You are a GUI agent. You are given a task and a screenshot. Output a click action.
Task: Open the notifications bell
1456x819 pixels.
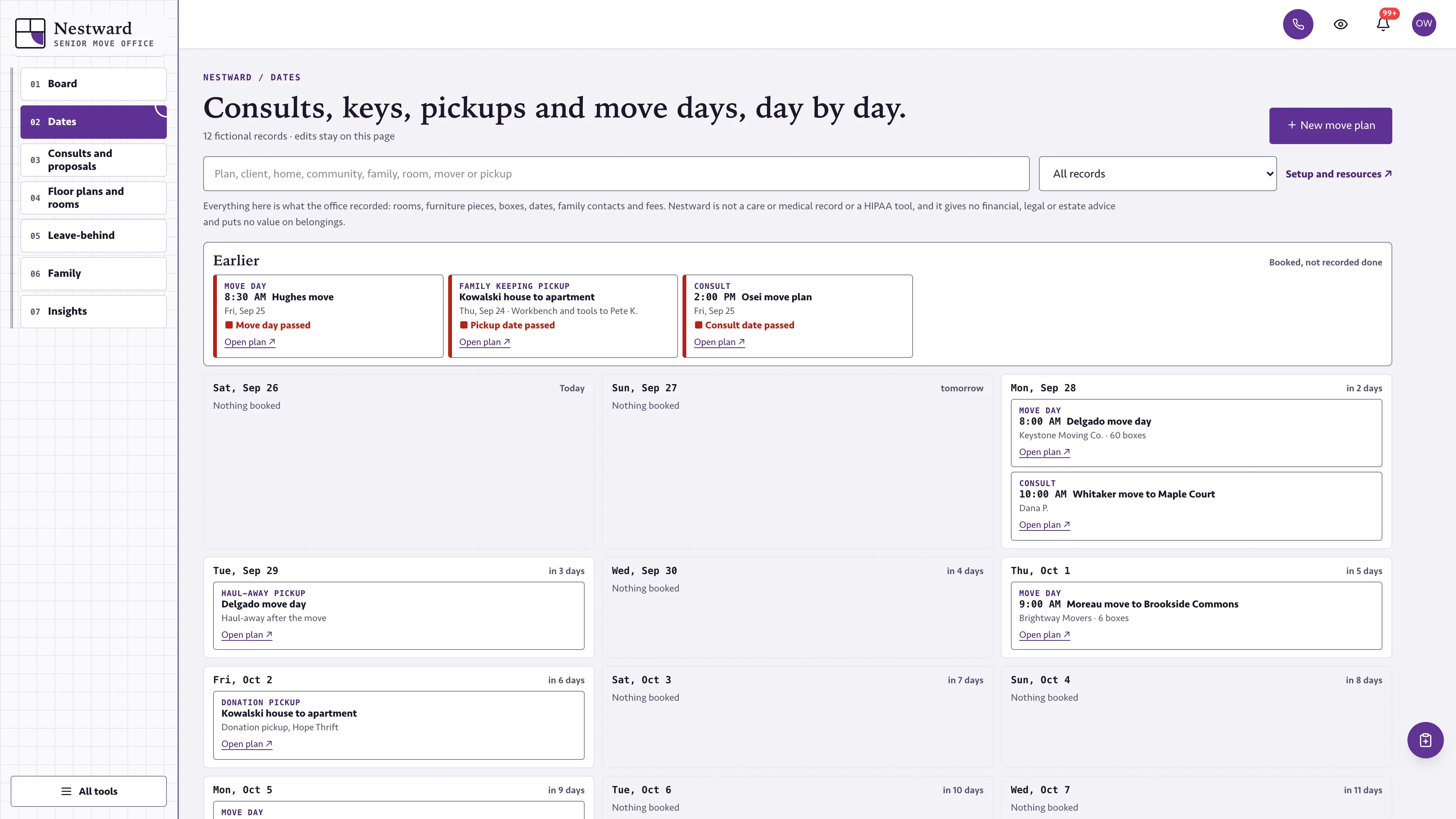pos(1383,24)
